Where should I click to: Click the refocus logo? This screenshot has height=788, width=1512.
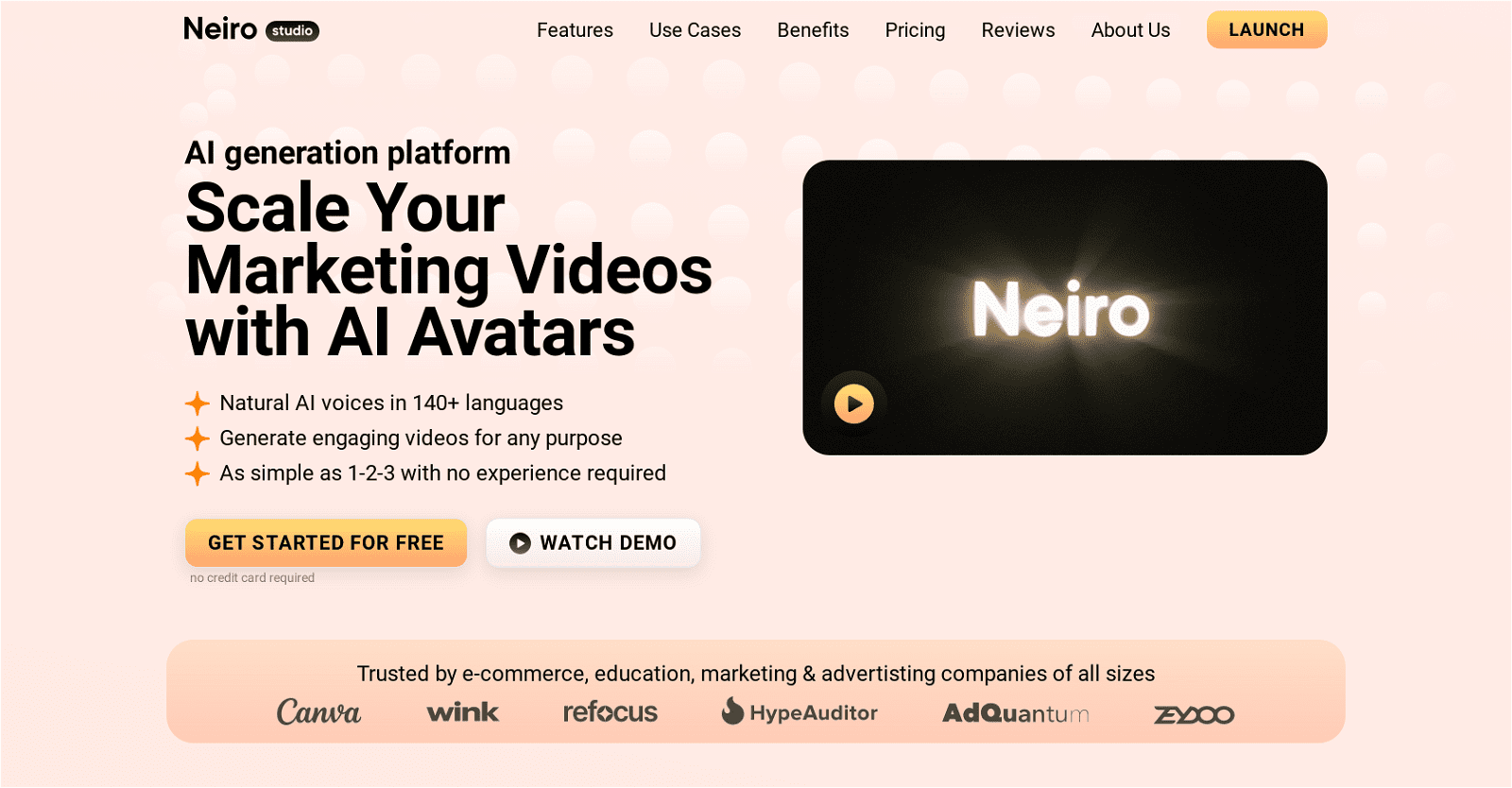pos(610,712)
